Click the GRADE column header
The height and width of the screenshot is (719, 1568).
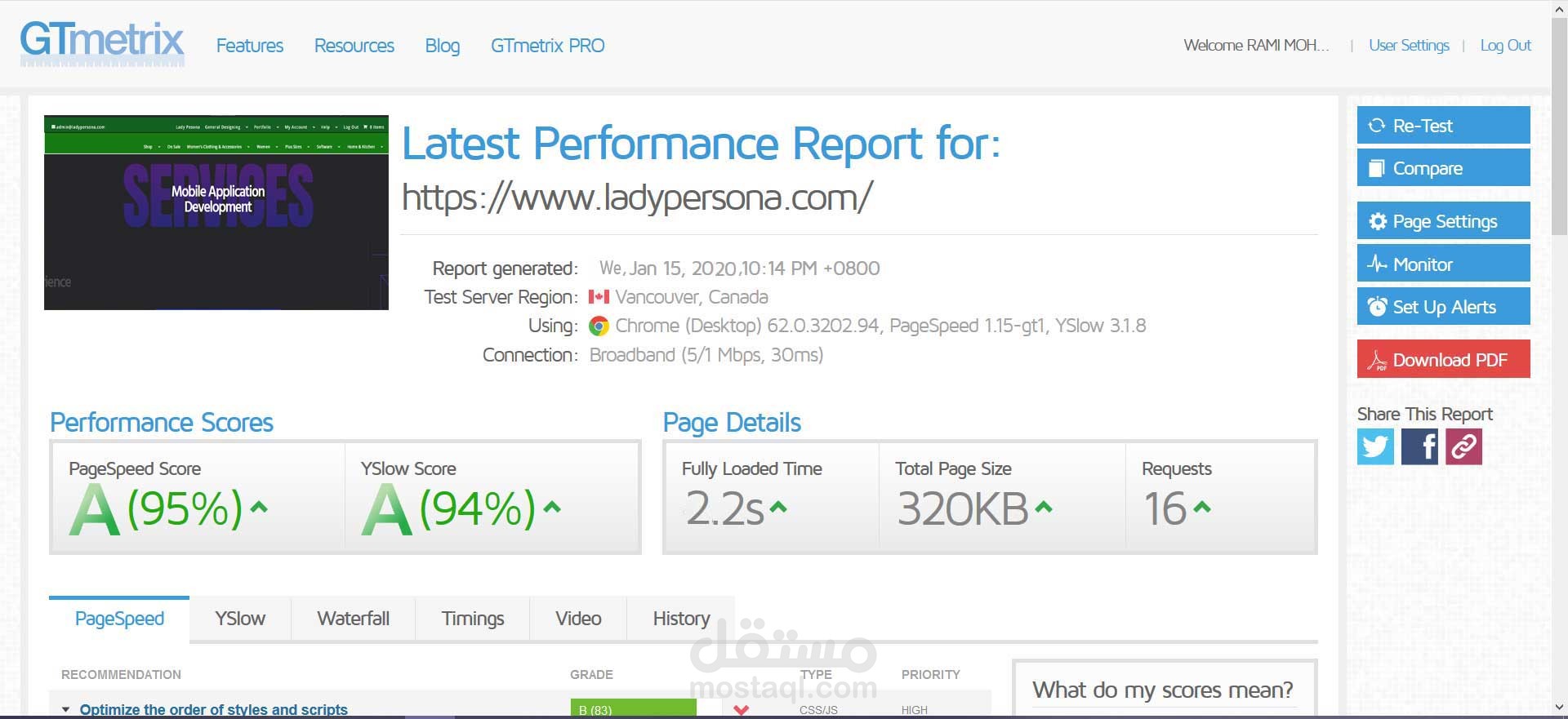(x=591, y=674)
